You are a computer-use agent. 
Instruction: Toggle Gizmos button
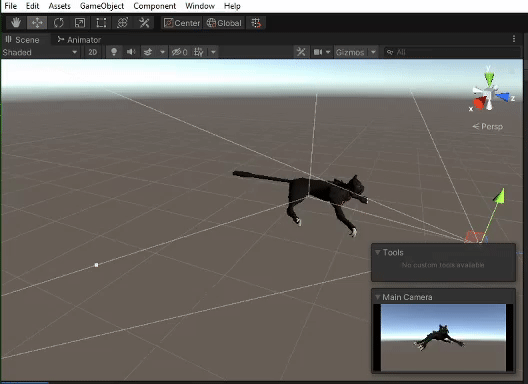coord(350,52)
